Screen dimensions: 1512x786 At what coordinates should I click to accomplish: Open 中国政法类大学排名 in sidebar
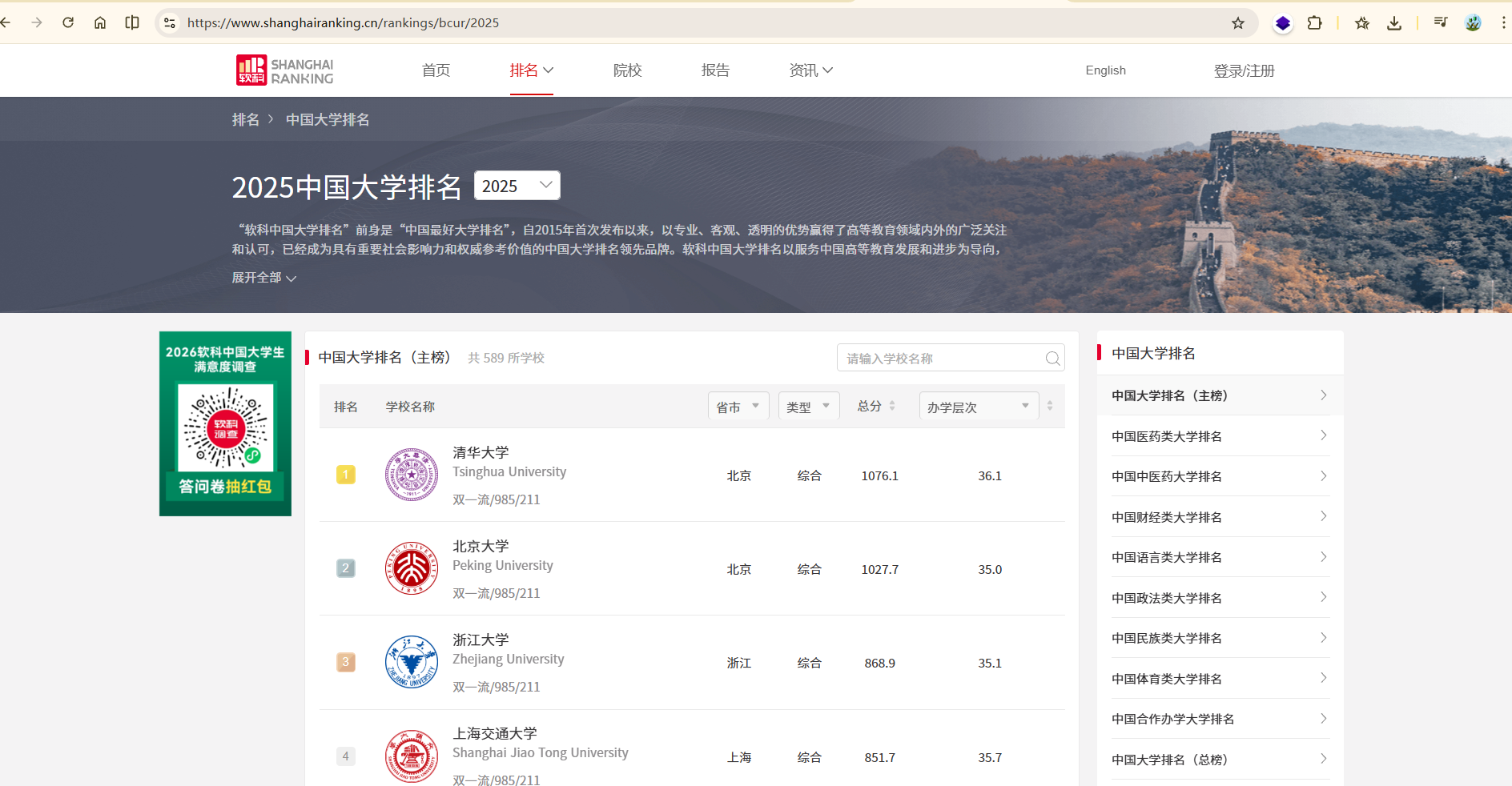1220,598
